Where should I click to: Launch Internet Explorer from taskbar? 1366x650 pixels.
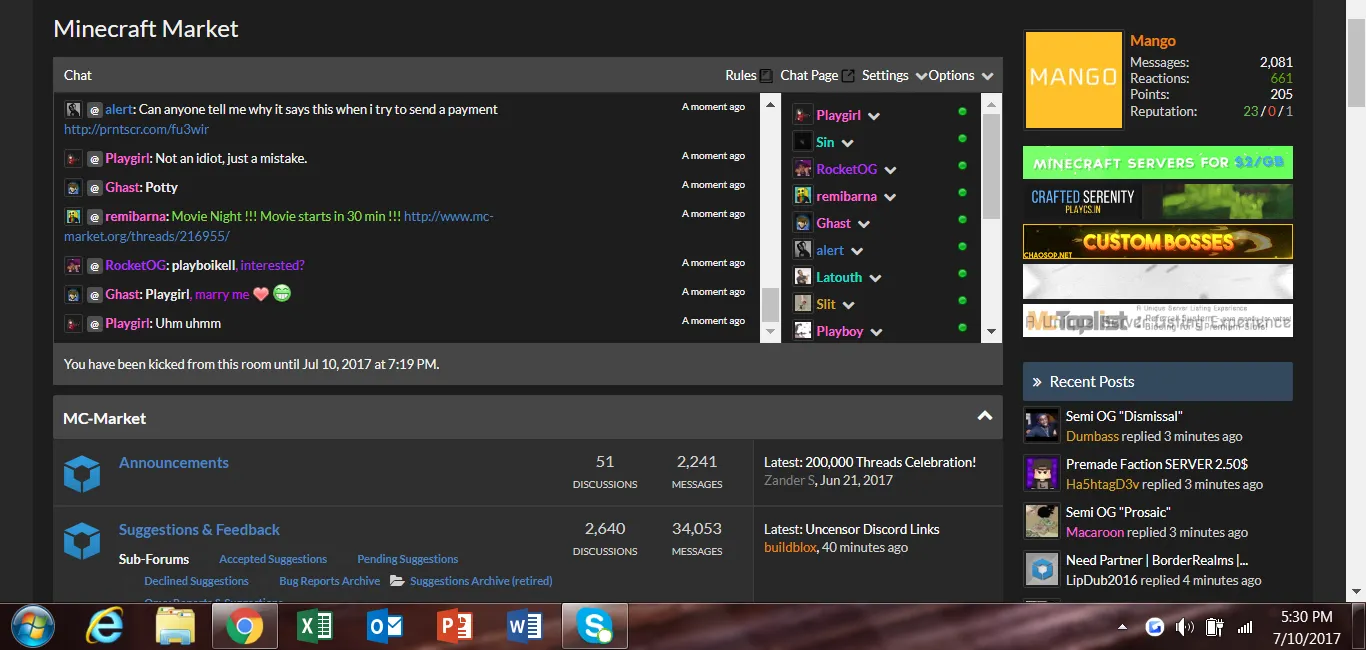click(x=104, y=627)
